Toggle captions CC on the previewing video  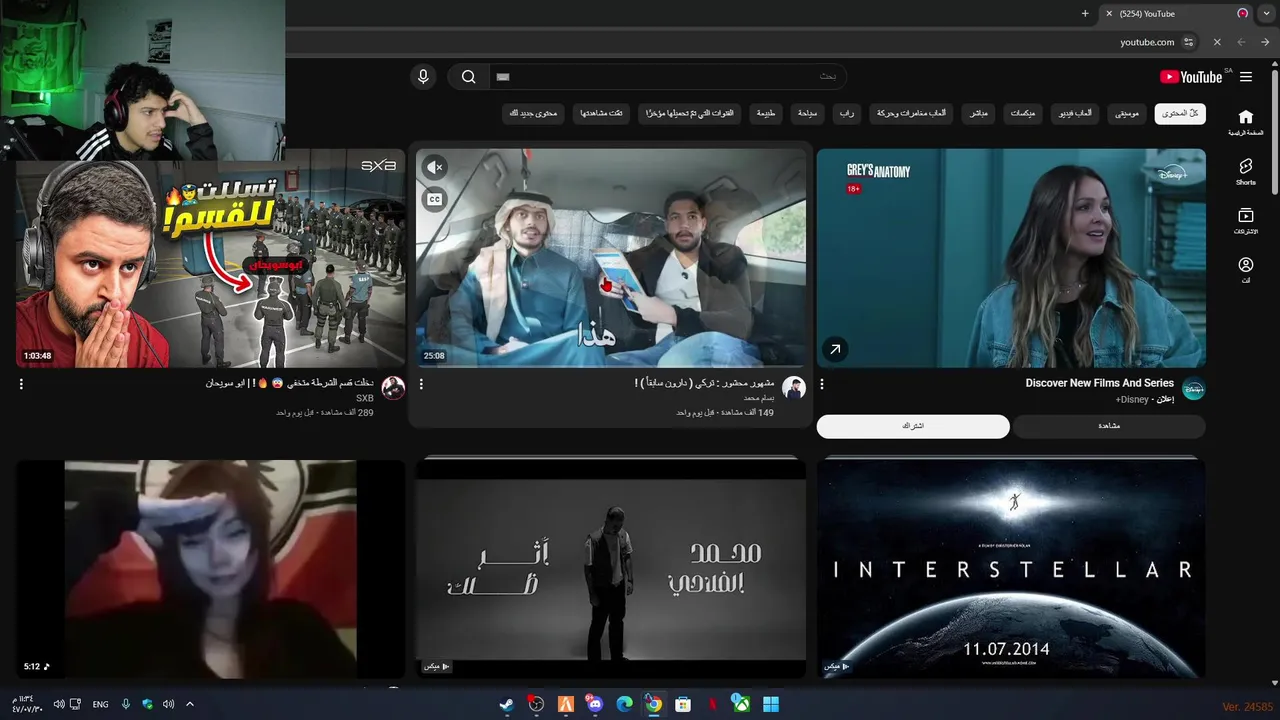(434, 199)
